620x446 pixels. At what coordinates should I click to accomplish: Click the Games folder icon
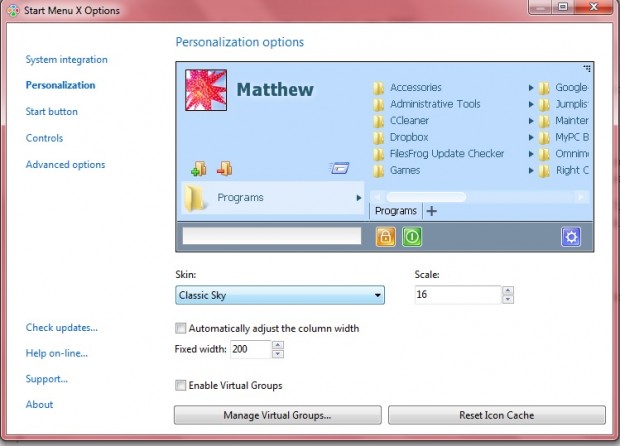[x=379, y=170]
